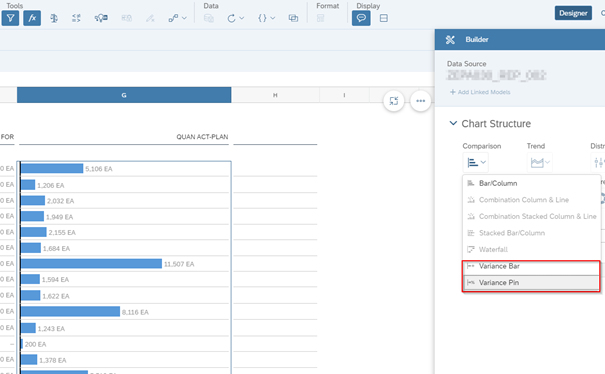This screenshot has height=374, width=605.
Task: Toggle the Designer panel button
Action: [573, 13]
